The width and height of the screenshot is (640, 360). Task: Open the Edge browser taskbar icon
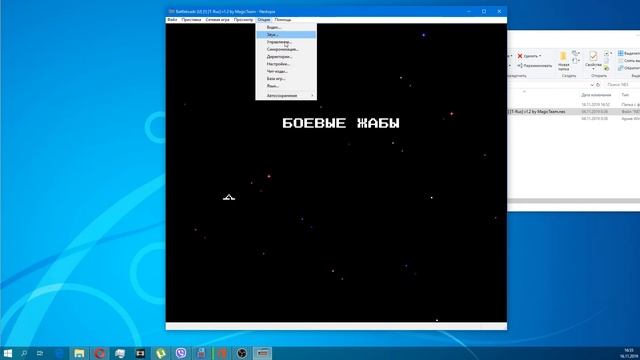coord(60,353)
